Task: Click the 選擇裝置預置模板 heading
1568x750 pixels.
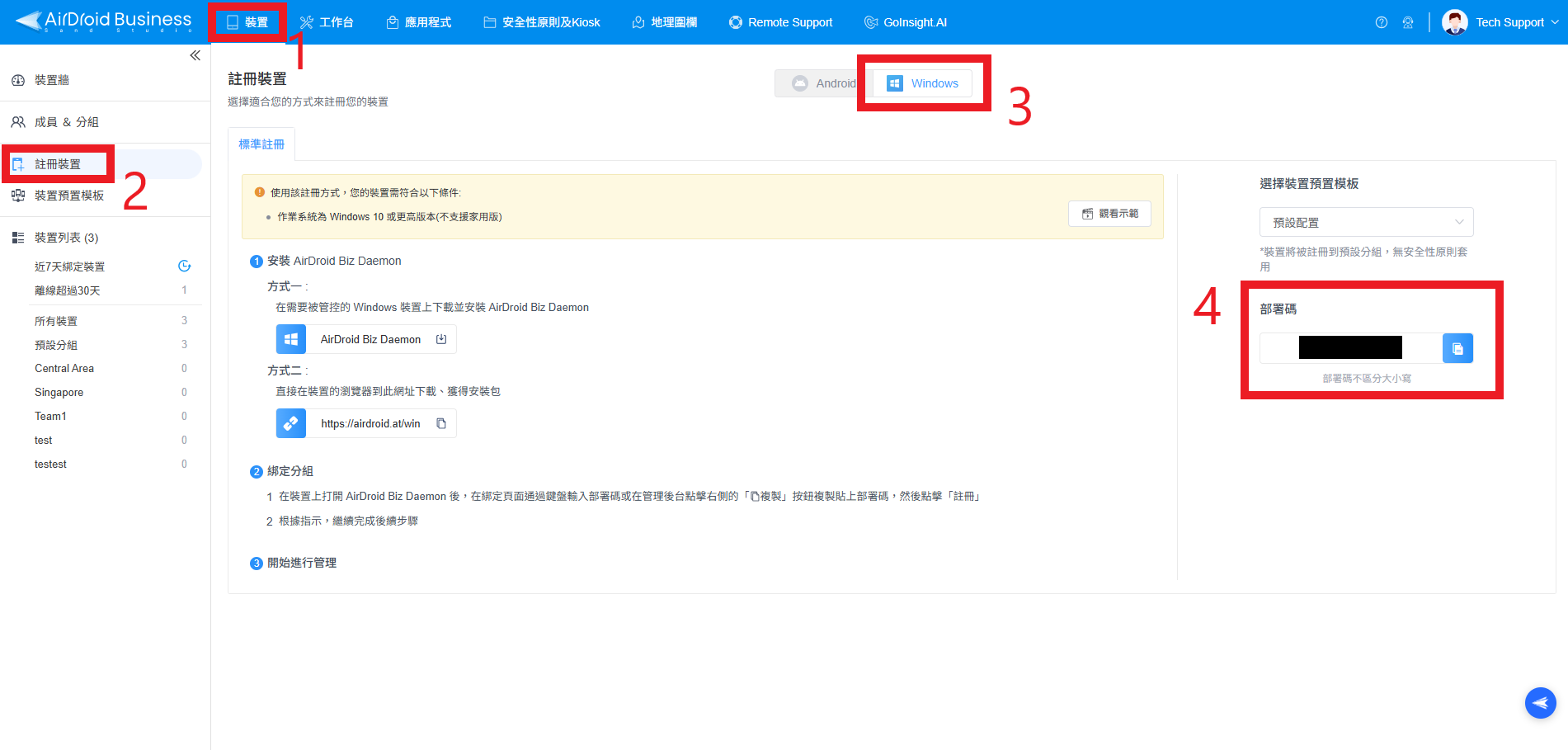Action: [x=1309, y=184]
